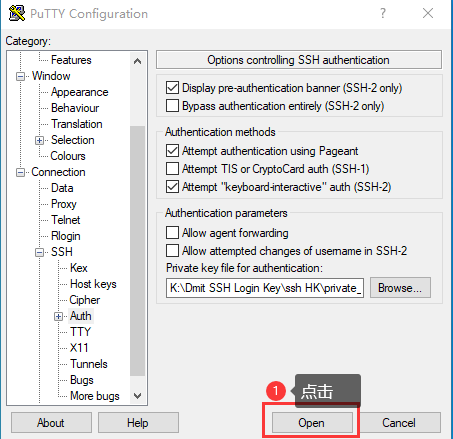Open the Colours settings

point(68,156)
